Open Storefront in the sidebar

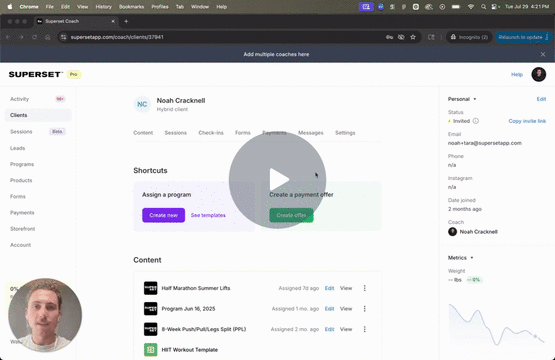coord(38,229)
